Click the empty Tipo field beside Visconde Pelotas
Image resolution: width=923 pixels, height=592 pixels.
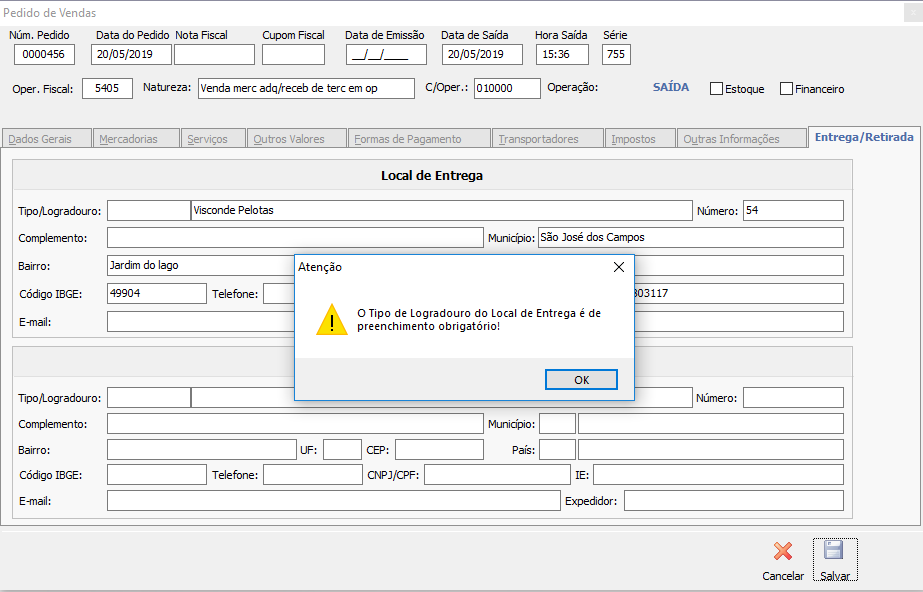(x=149, y=211)
